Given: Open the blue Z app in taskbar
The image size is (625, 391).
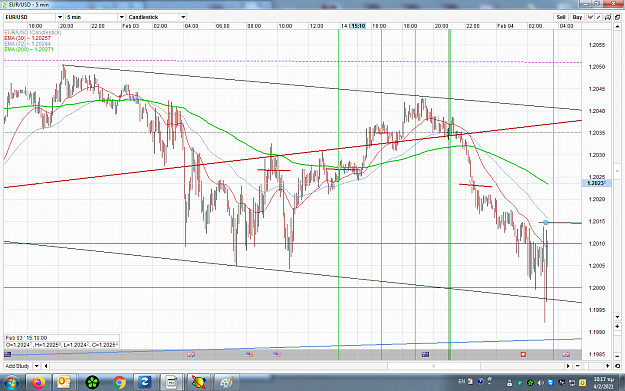Looking at the screenshot, I should [145, 383].
